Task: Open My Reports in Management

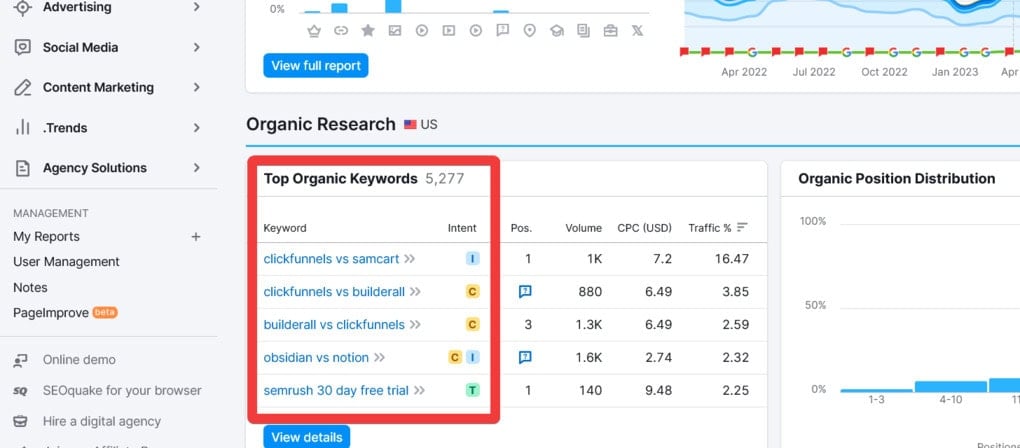Action: (46, 237)
